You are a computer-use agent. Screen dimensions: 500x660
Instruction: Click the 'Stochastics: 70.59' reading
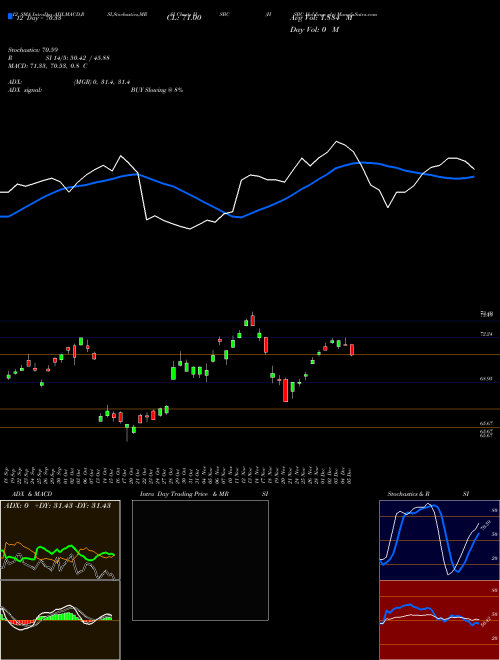click(33, 50)
